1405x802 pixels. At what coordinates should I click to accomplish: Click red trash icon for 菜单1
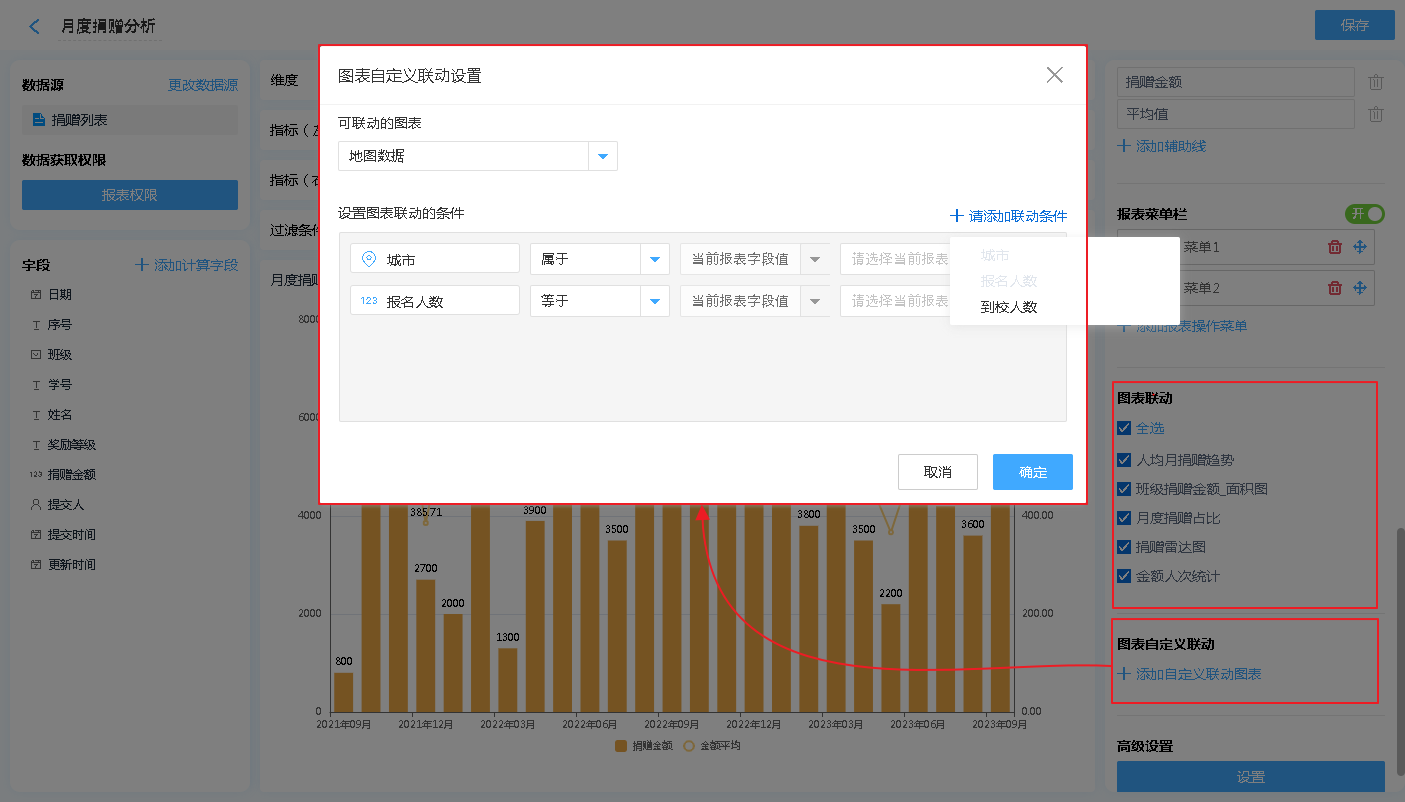(1334, 247)
